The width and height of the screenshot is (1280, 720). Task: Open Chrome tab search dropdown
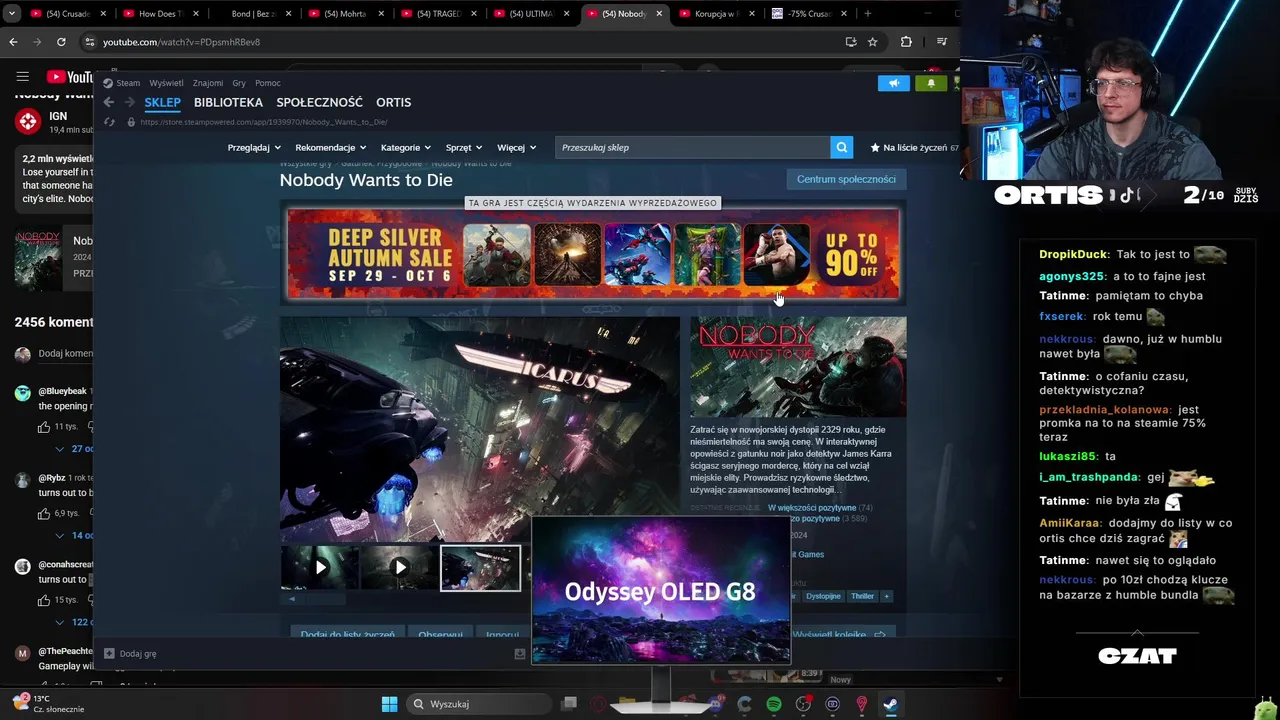[12, 14]
